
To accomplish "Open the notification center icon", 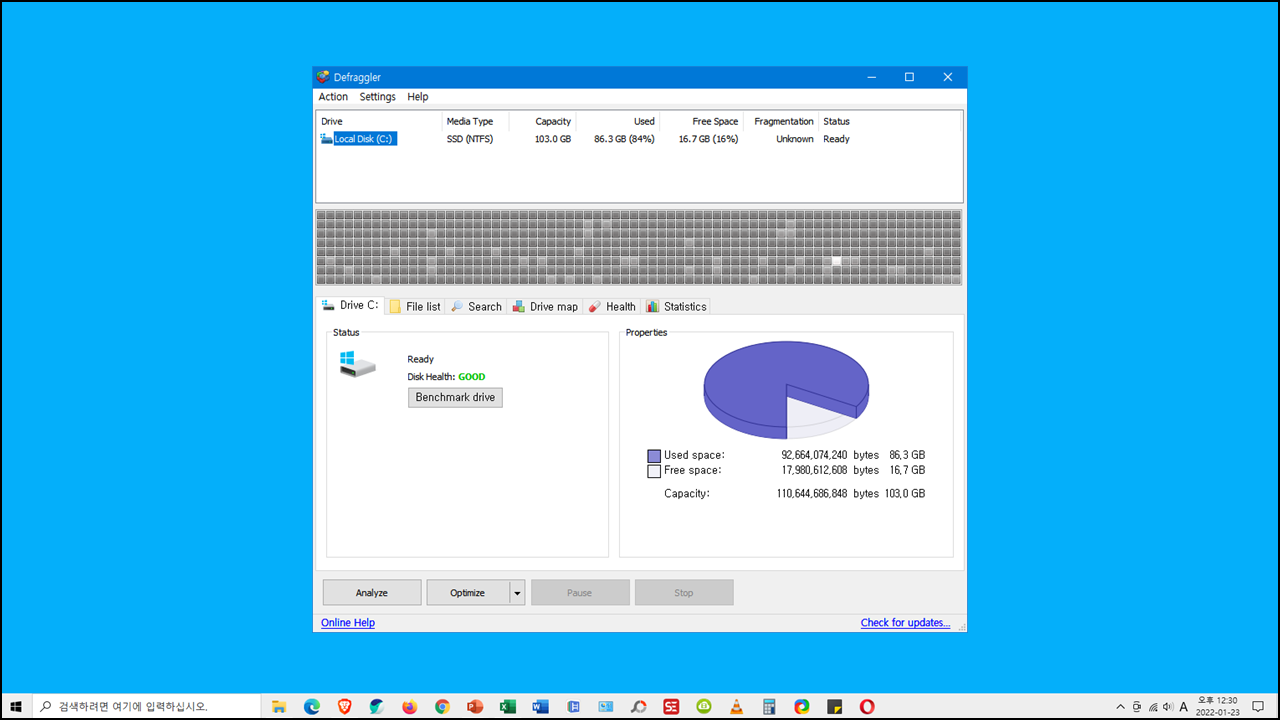I will (1258, 706).
